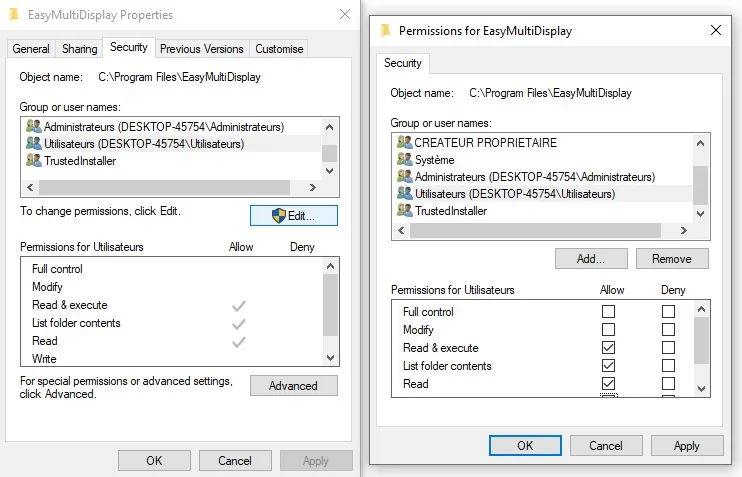Tick Deny checkbox for List folder contents
742x477 pixels.
pos(668,365)
